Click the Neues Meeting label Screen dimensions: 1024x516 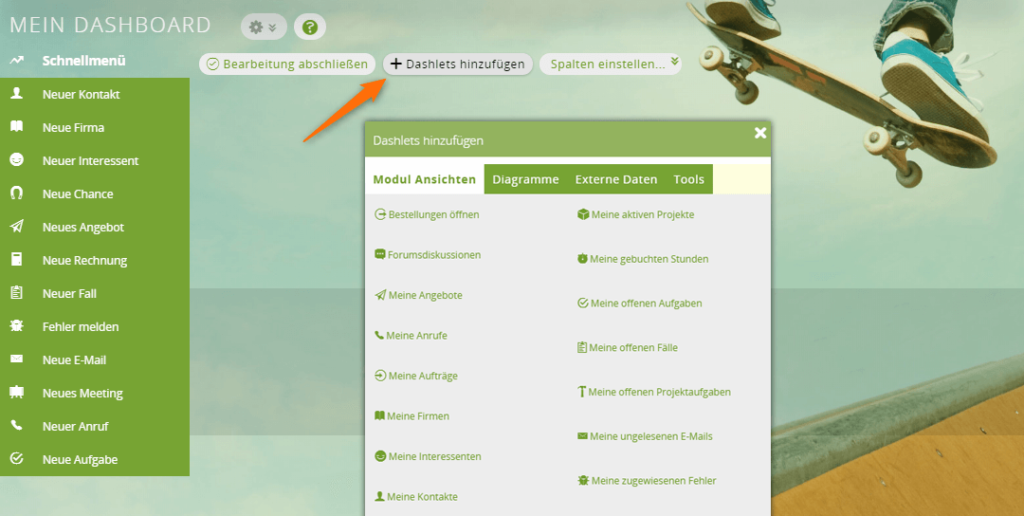(x=83, y=393)
